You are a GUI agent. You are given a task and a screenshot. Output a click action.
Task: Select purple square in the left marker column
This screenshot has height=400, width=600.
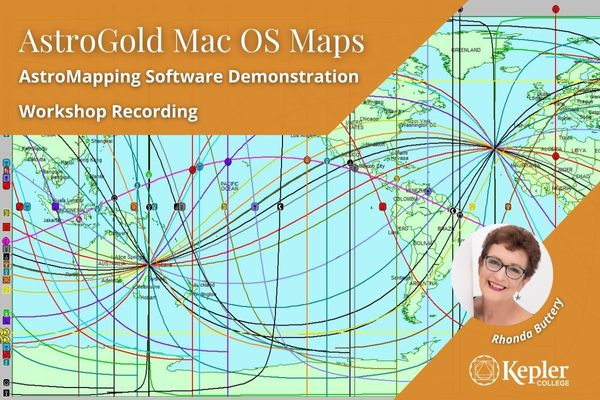click(6, 320)
